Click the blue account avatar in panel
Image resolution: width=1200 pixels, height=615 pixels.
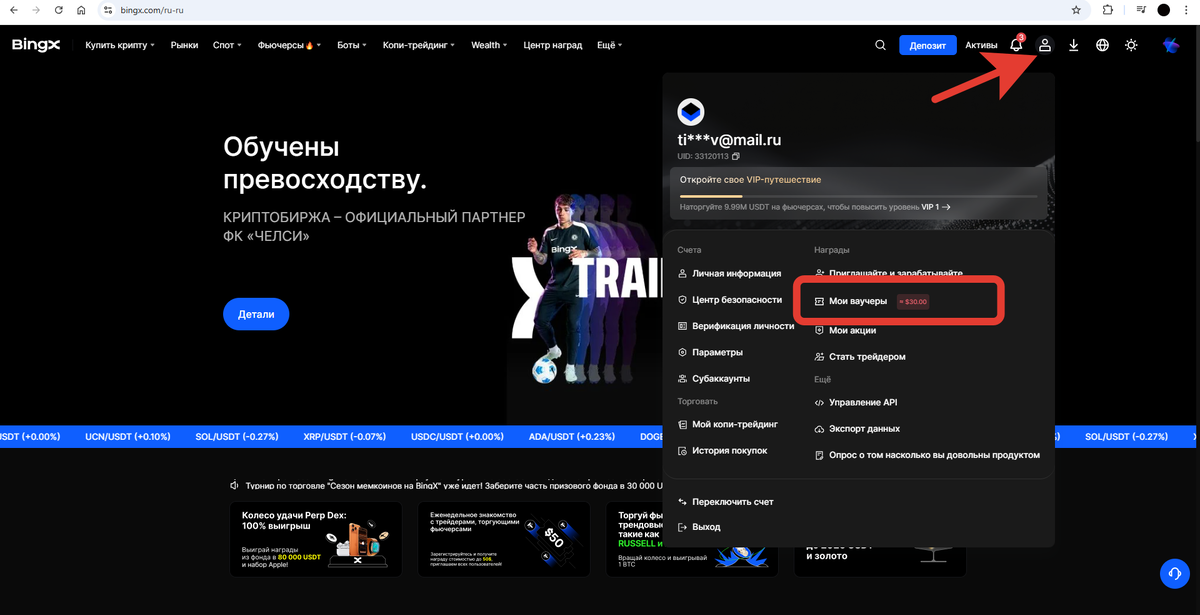tap(691, 112)
